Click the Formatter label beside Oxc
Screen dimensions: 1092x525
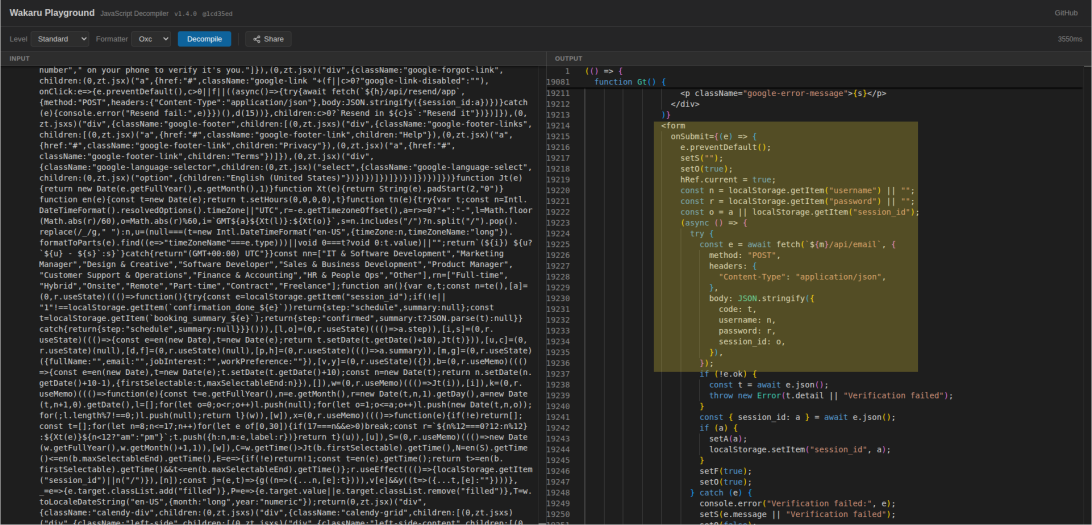[x=111, y=39]
